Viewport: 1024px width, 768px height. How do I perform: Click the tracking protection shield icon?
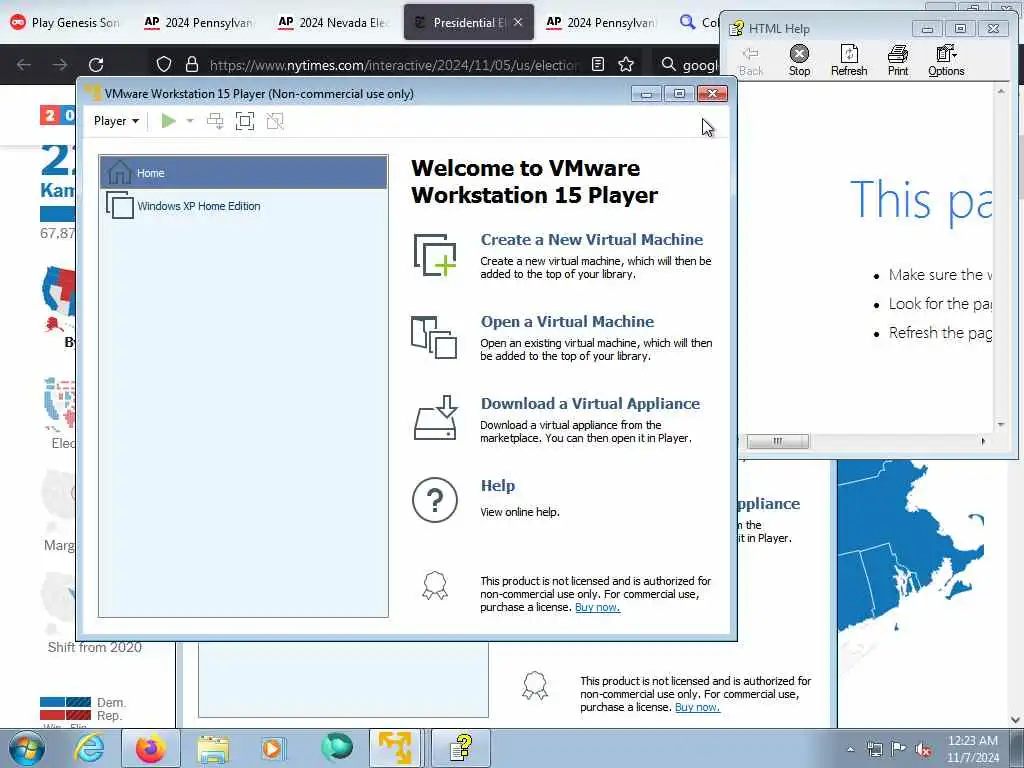point(164,64)
